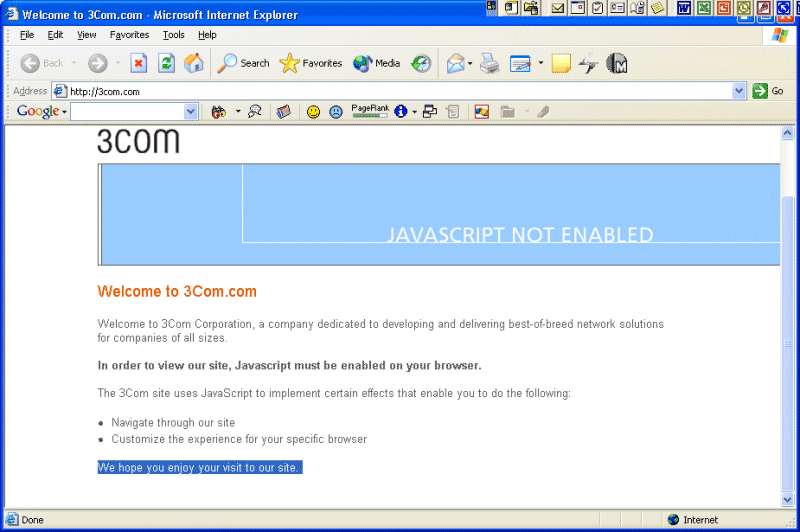Click the vertical scrollbar thumb
Image resolution: width=800 pixels, height=532 pixels.
787,342
